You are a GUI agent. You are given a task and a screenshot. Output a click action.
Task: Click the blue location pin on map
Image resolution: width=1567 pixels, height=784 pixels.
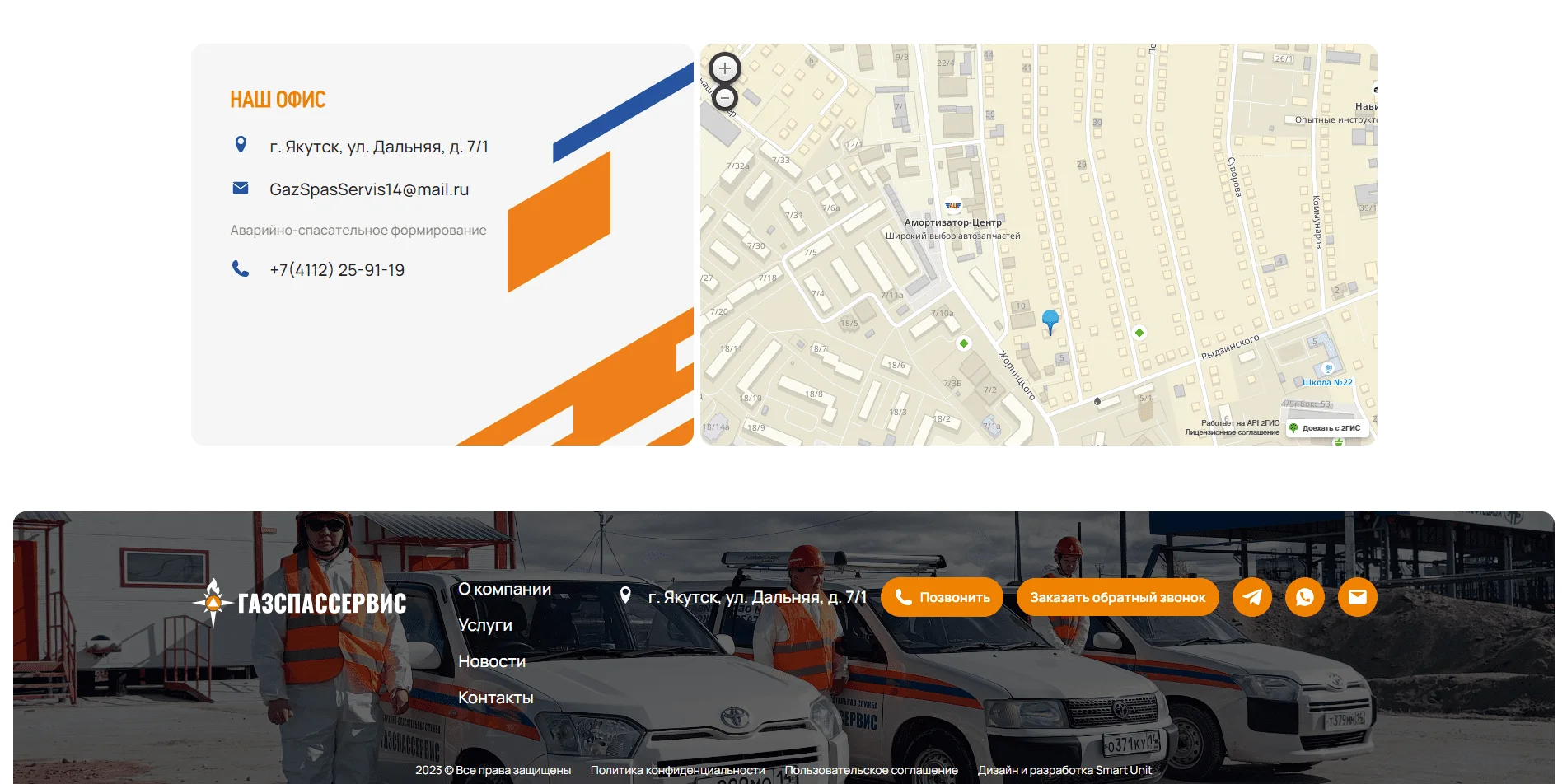pyautogui.click(x=1050, y=320)
